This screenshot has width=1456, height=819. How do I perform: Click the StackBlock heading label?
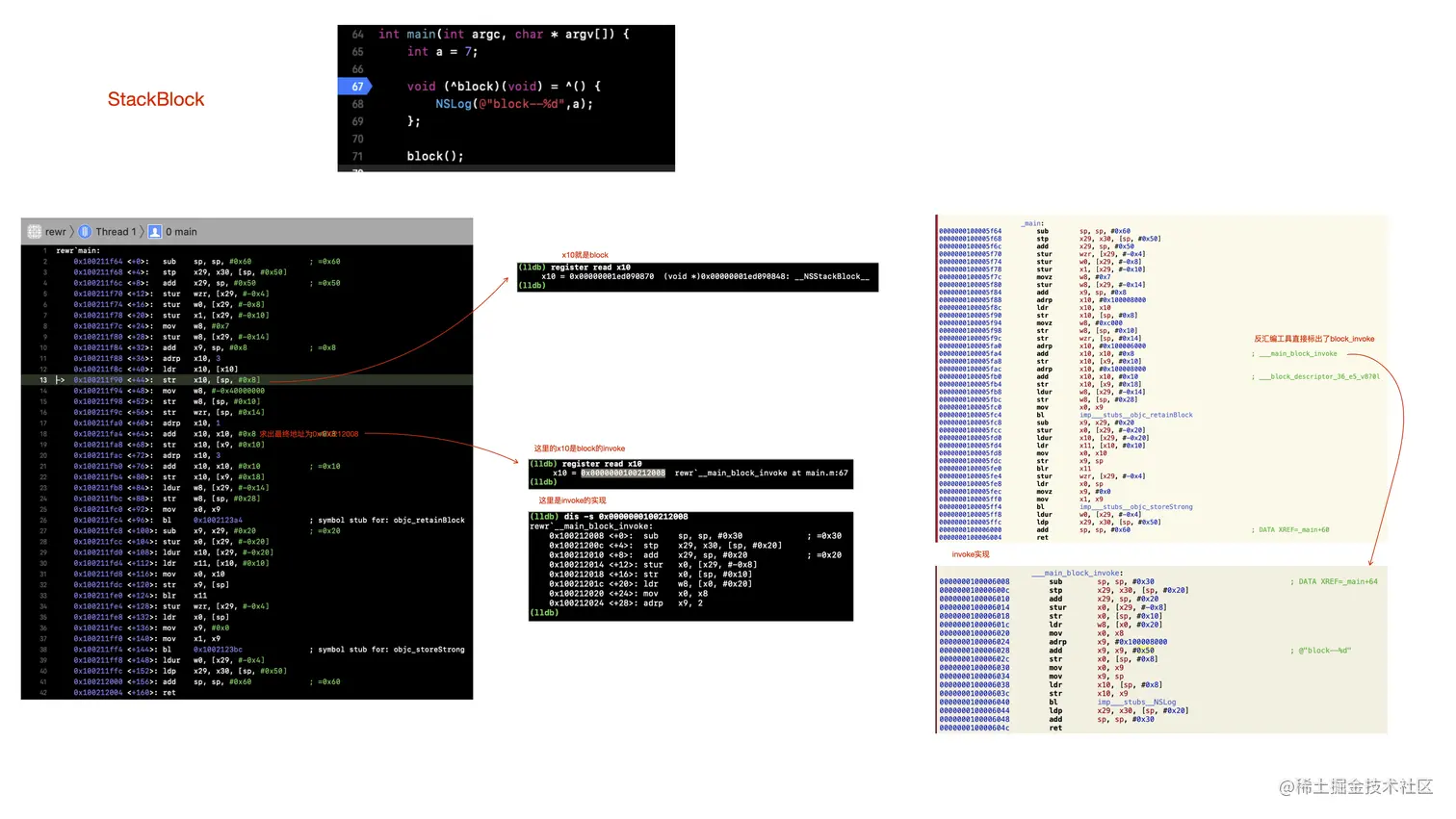click(x=155, y=99)
